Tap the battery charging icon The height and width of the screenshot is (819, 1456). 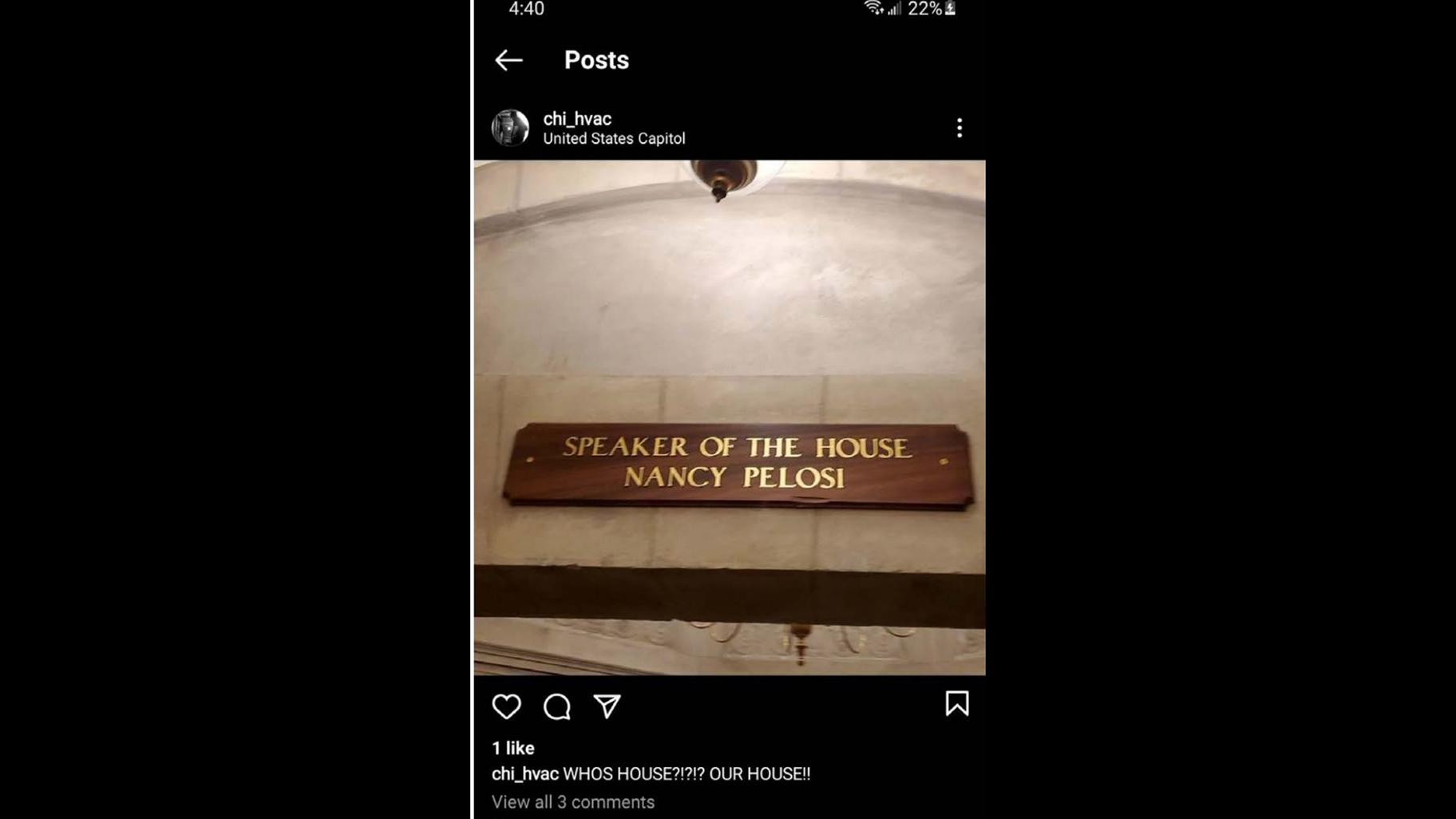coord(950,8)
